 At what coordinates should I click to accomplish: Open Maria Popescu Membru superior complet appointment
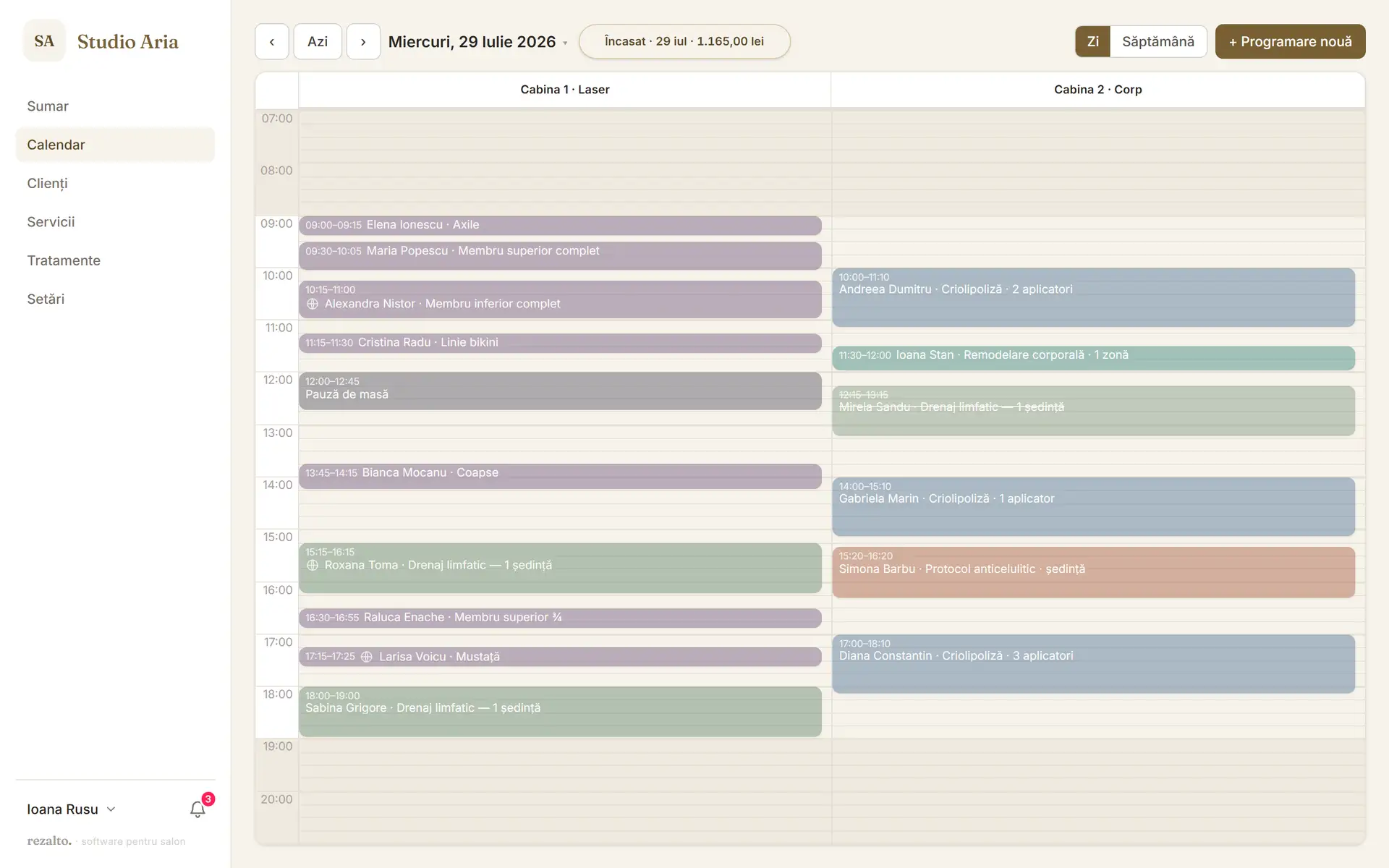[x=560, y=255]
